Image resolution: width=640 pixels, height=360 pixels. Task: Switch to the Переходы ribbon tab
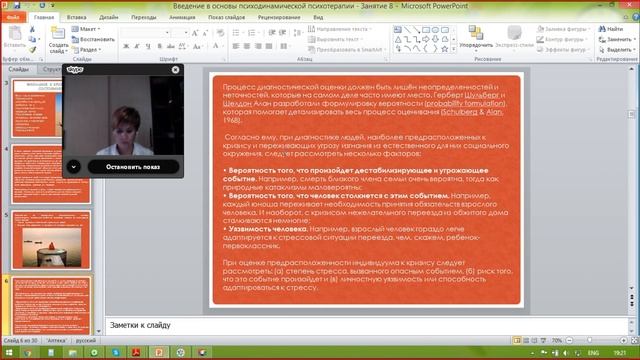(144, 17)
